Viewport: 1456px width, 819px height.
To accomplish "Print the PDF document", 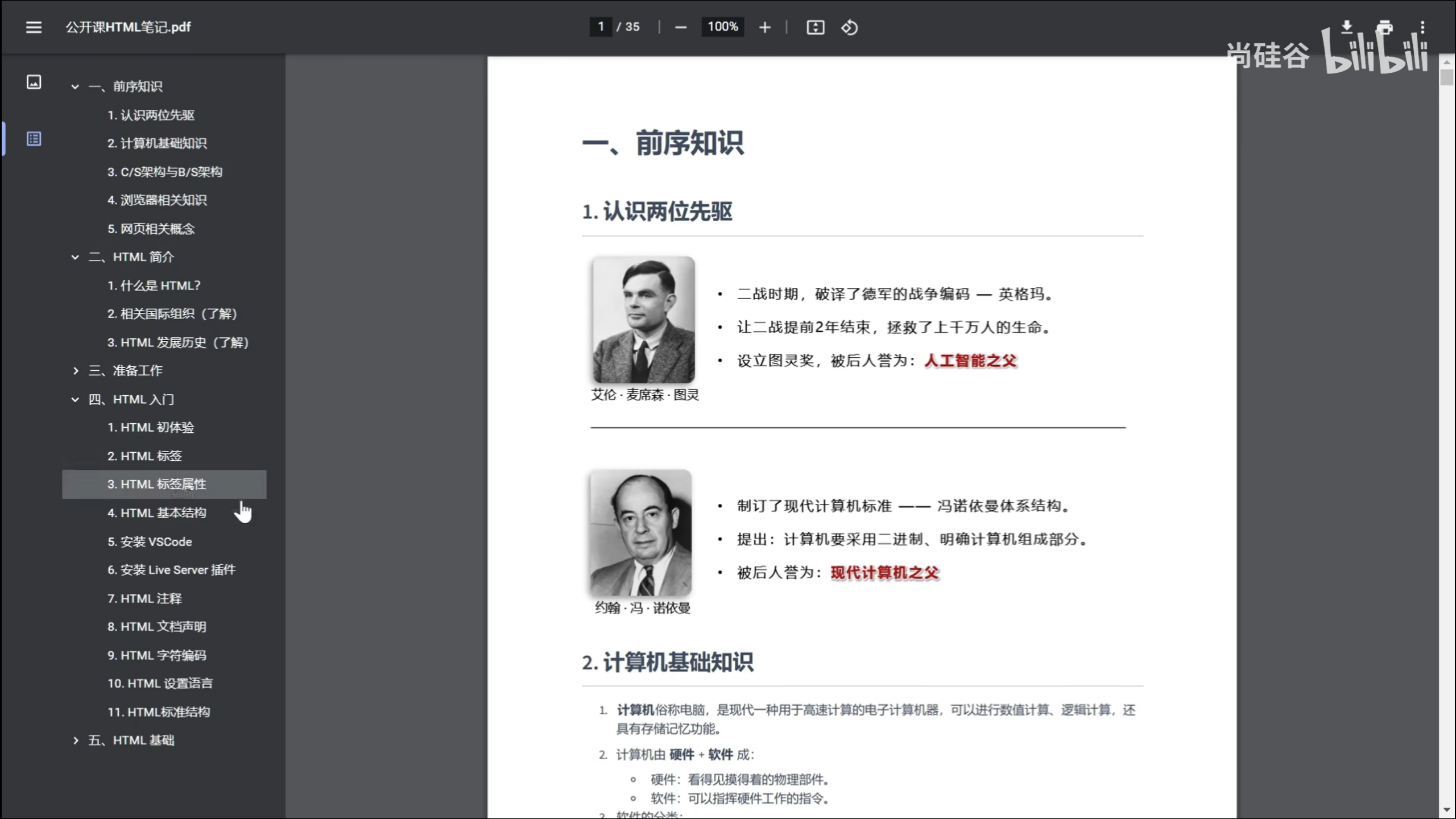I will pyautogui.click(x=1384, y=27).
